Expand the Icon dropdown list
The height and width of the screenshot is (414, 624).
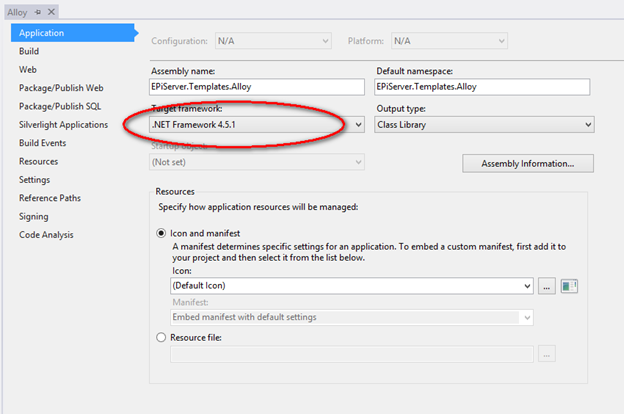527,286
